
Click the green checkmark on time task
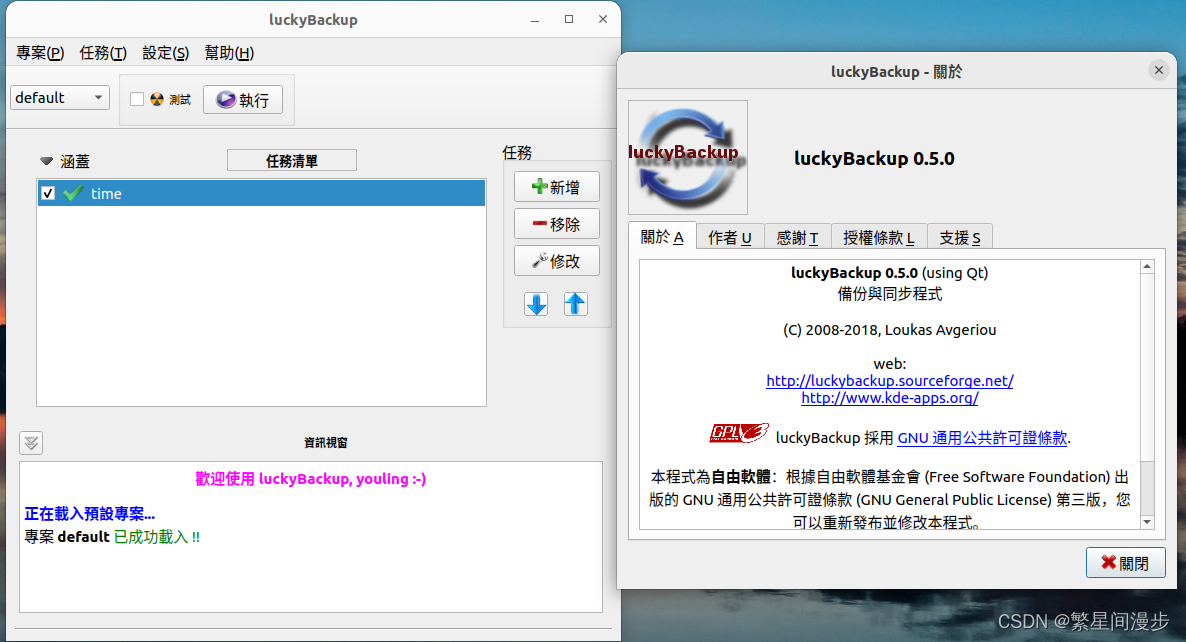73,194
